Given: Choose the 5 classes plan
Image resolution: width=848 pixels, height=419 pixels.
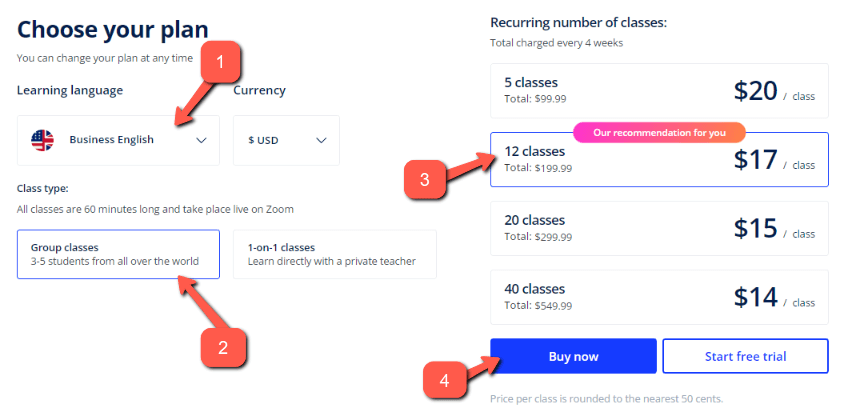Looking at the screenshot, I should (x=659, y=91).
